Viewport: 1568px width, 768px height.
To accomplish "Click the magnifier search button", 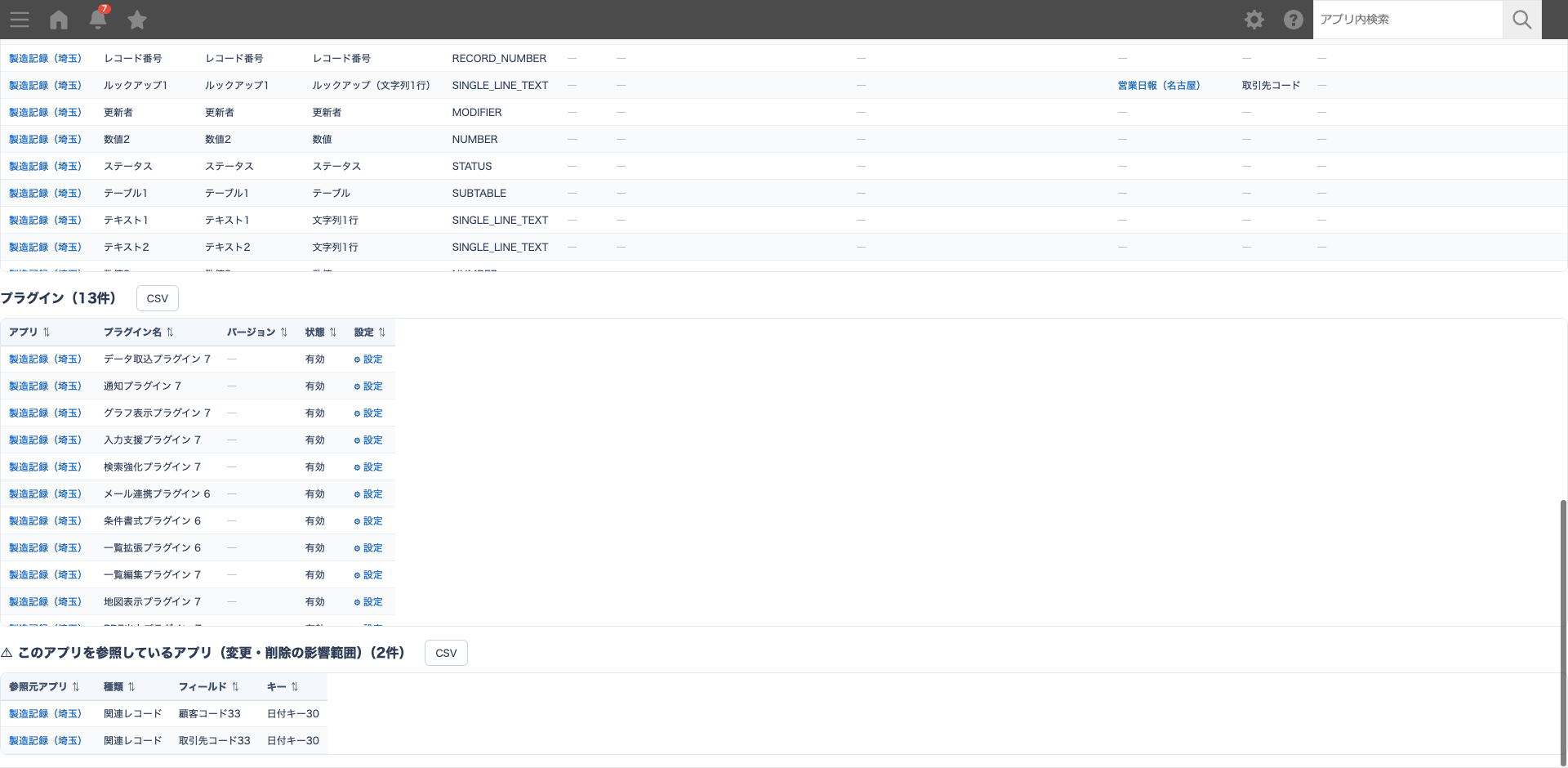I will click(x=1522, y=20).
